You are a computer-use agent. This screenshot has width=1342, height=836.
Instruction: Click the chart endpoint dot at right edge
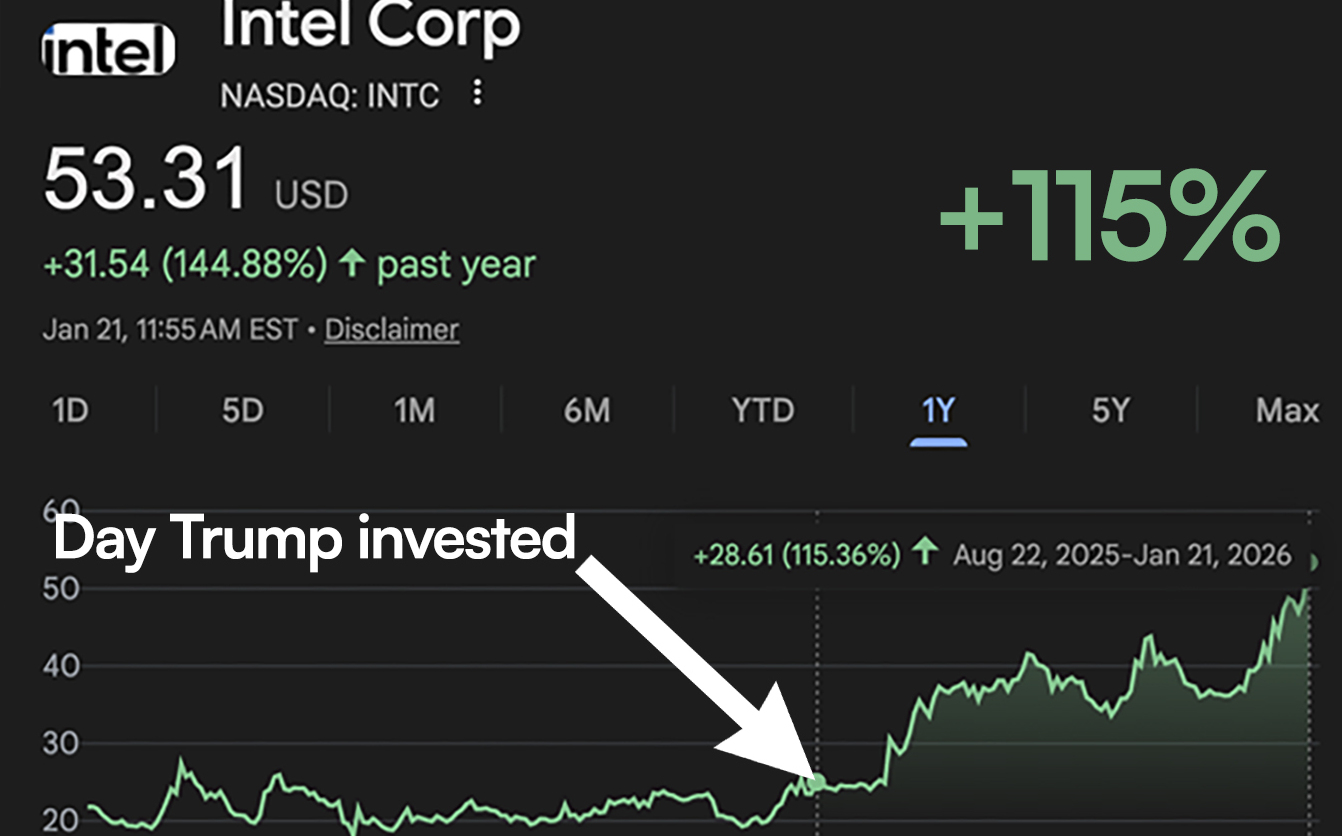[1314, 563]
